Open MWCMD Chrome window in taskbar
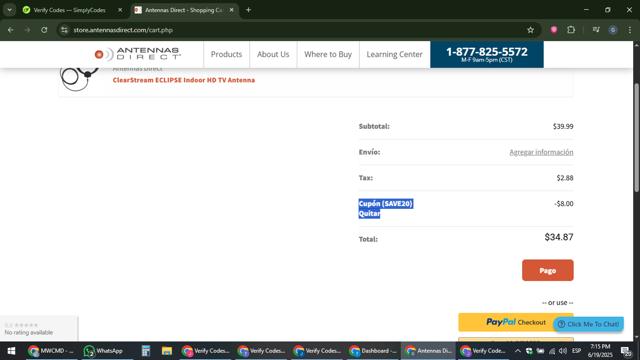640x360 pixels. click(x=51, y=351)
